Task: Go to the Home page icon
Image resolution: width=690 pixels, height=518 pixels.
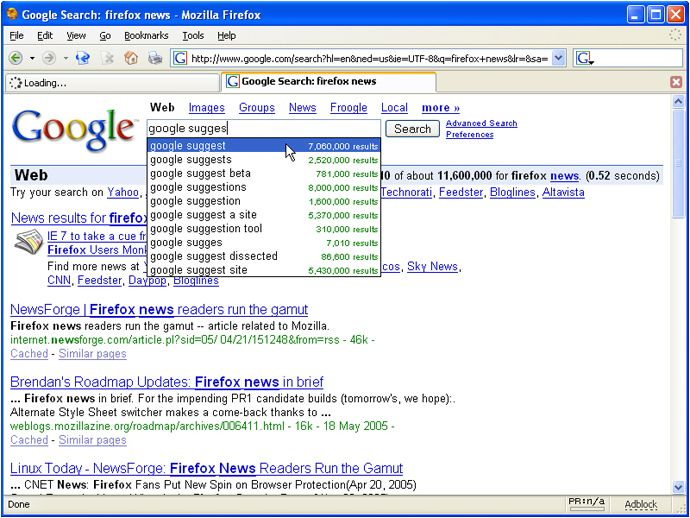Action: point(131,58)
